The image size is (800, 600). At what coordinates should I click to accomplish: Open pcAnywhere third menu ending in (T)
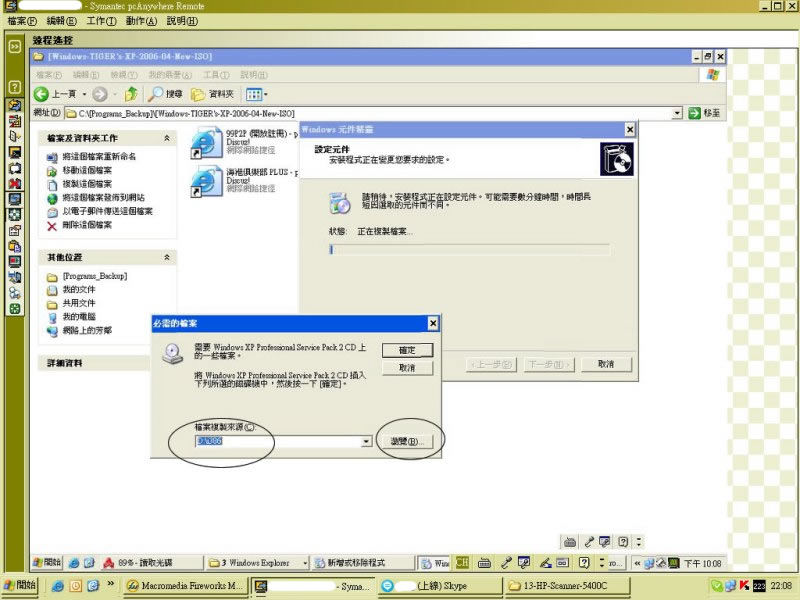tap(101, 21)
